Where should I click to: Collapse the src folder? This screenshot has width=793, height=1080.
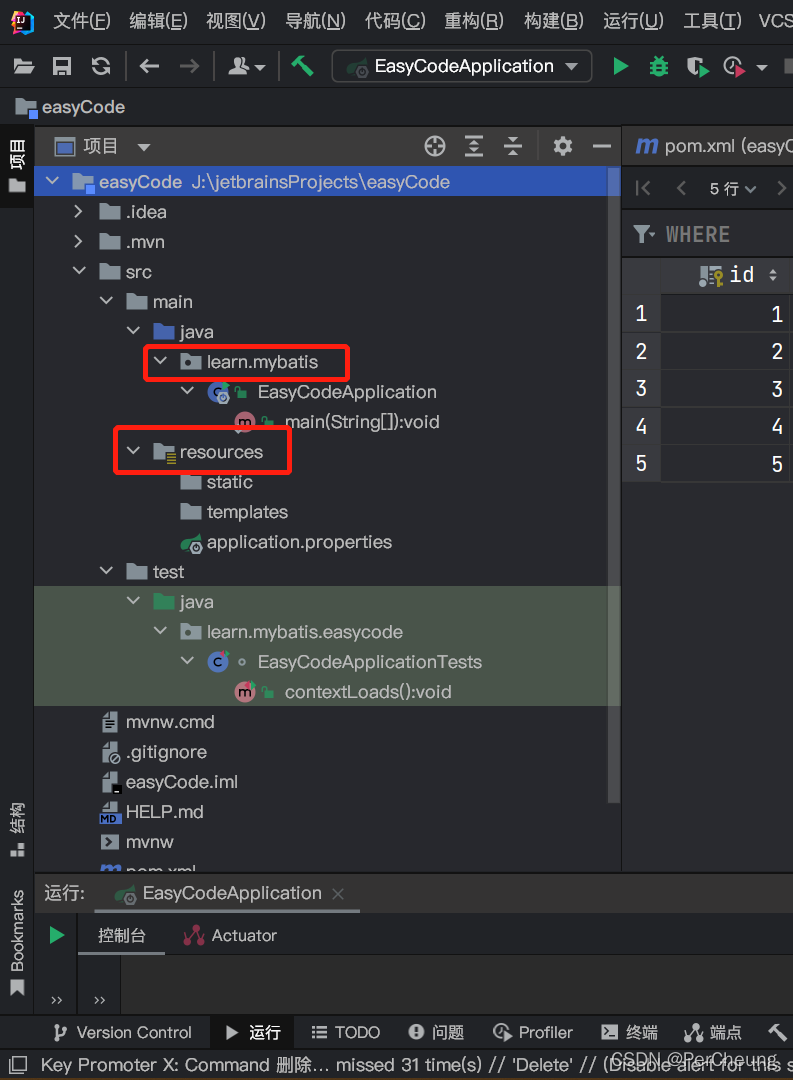[79, 271]
